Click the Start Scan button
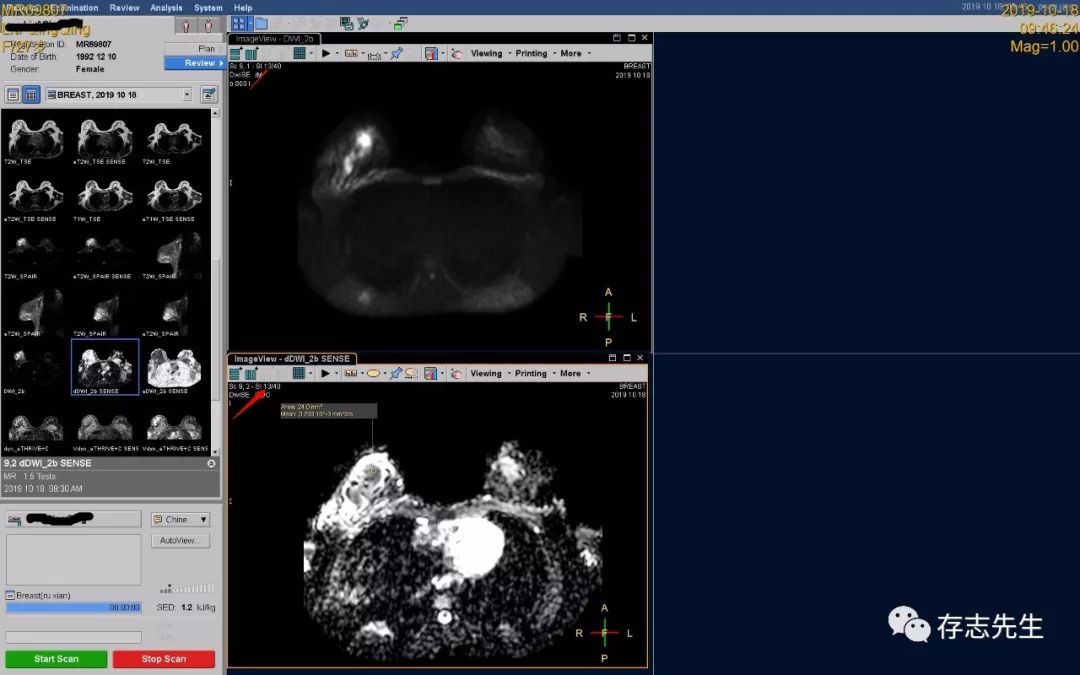 click(x=56, y=659)
